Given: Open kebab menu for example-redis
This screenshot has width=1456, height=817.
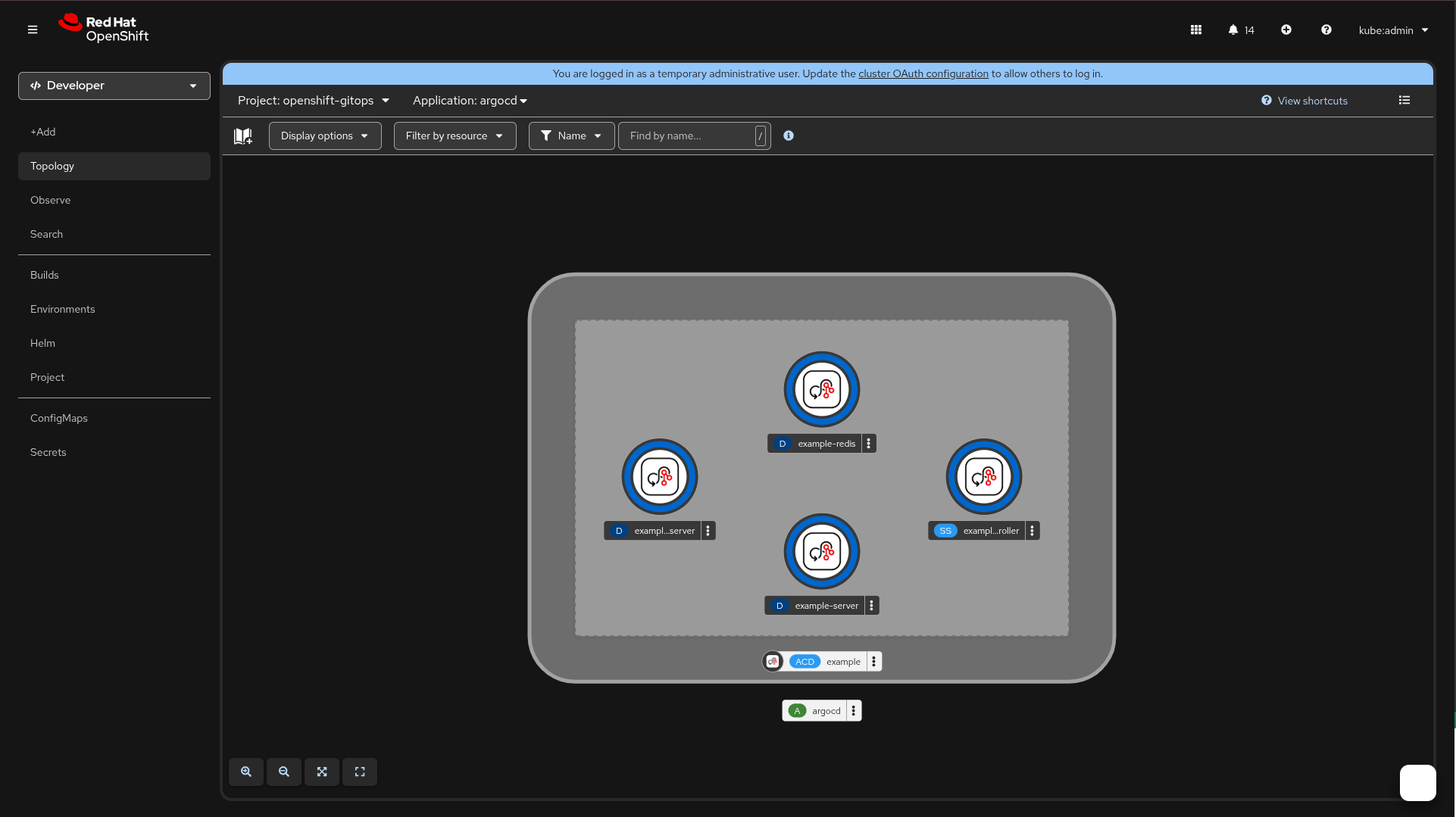Looking at the screenshot, I should pyautogui.click(x=869, y=444).
